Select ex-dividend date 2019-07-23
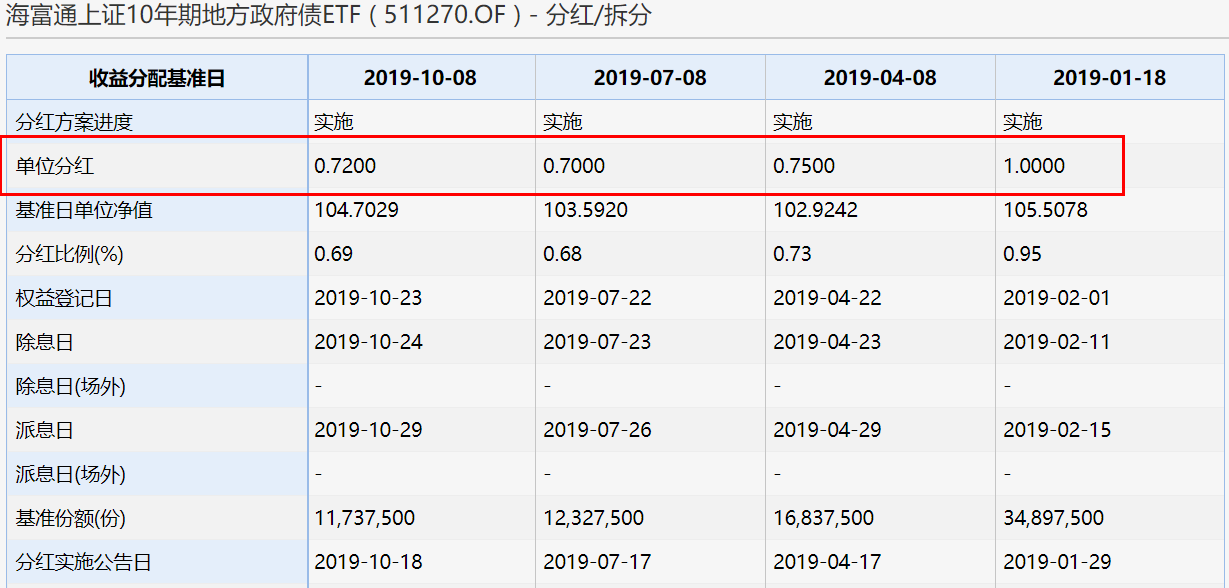The image size is (1229, 588). tap(597, 342)
